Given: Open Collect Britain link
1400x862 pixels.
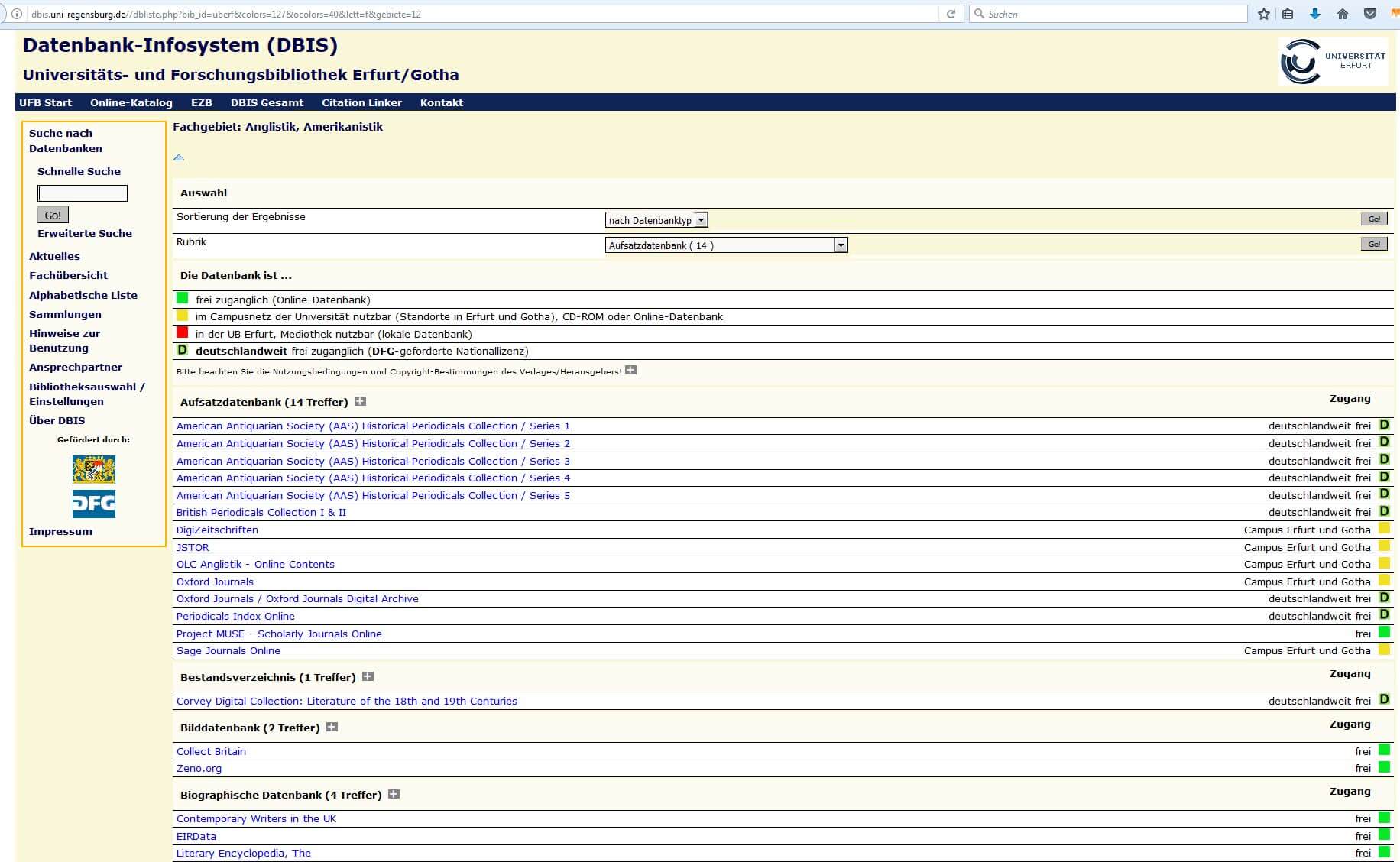Looking at the screenshot, I should click(211, 751).
